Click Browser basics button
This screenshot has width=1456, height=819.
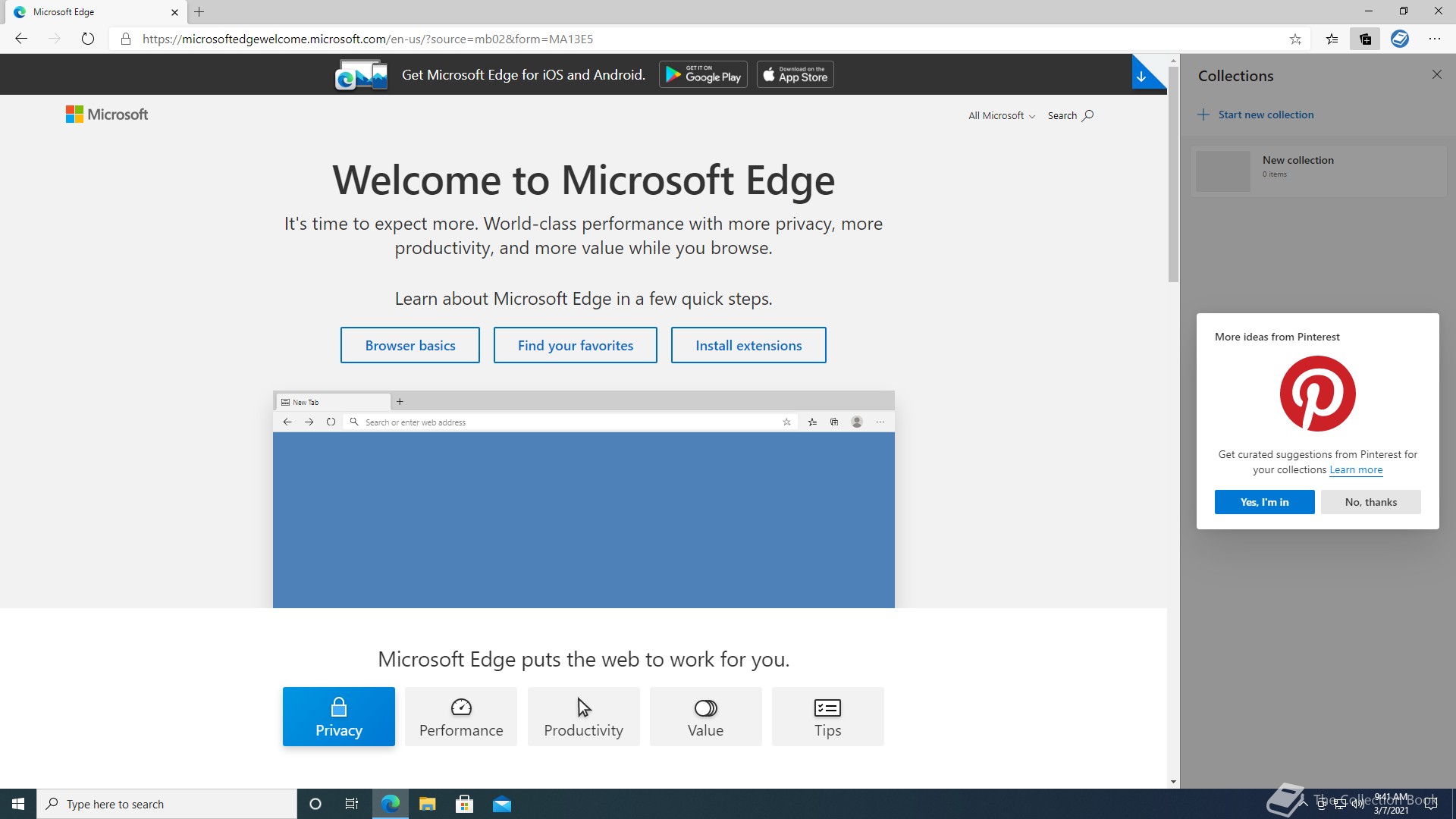coord(410,345)
